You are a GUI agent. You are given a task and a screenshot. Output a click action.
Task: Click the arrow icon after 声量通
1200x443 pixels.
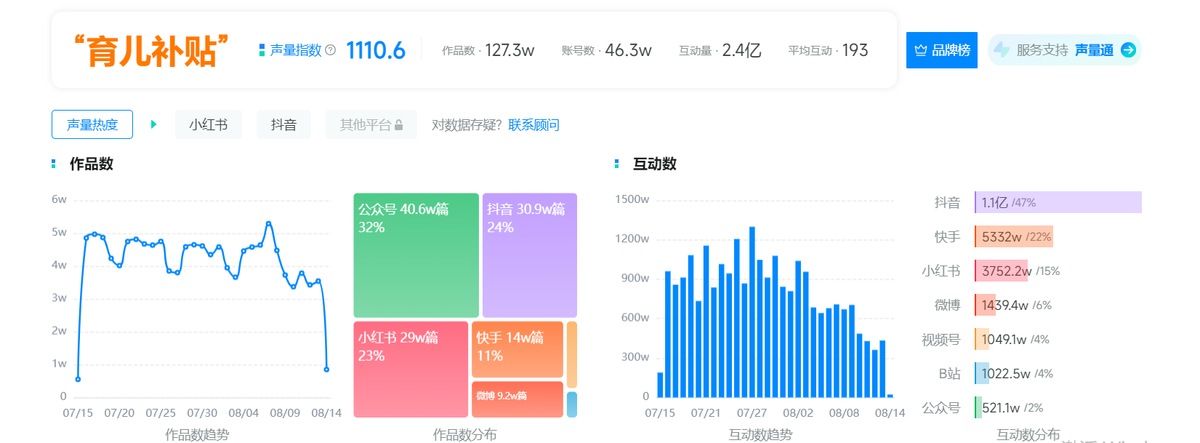[x=1128, y=50]
